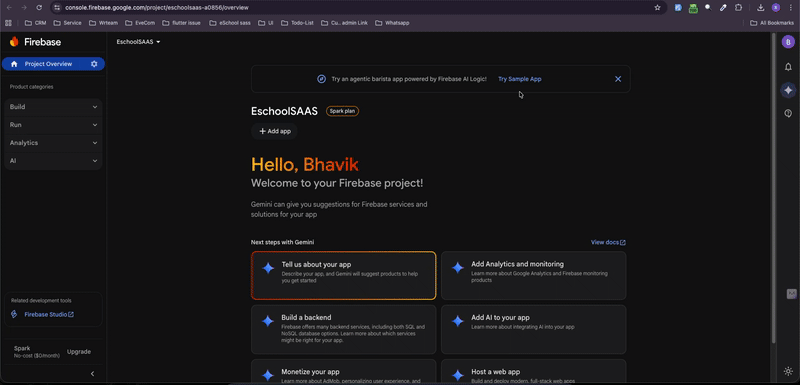This screenshot has height=385, width=800.
Task: Bookmark this page with star icon
Action: tap(657, 8)
